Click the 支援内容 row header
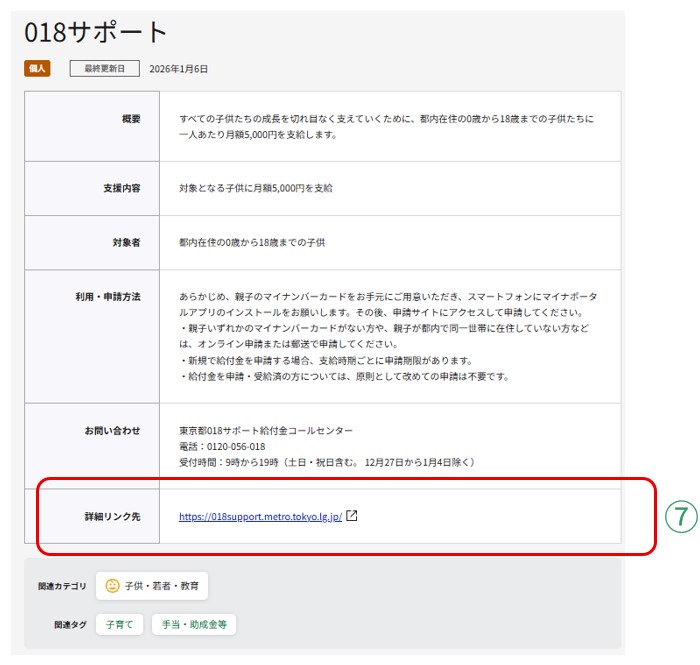The height and width of the screenshot is (665, 700). pyautogui.click(x=121, y=188)
